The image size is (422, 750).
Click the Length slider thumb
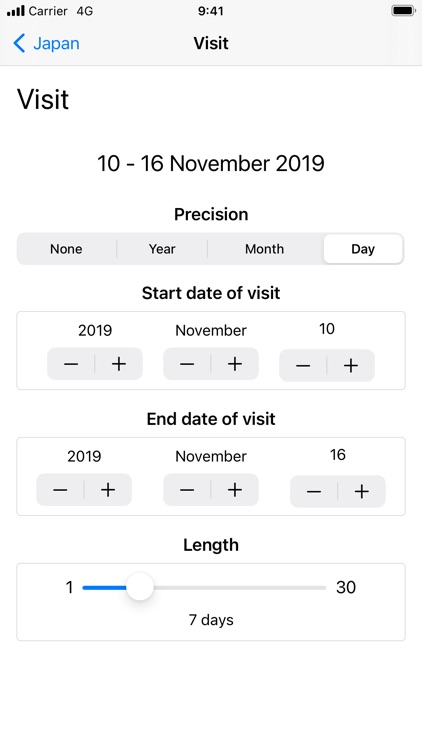140,586
